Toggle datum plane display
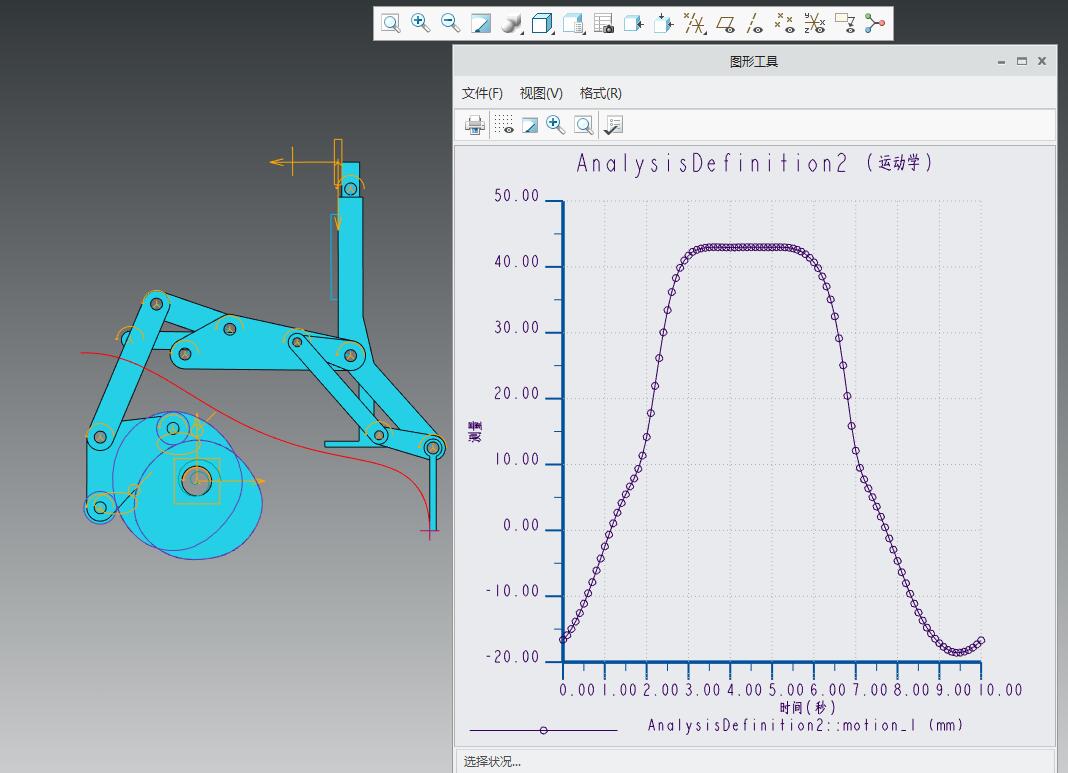The height and width of the screenshot is (773, 1068). [x=725, y=23]
